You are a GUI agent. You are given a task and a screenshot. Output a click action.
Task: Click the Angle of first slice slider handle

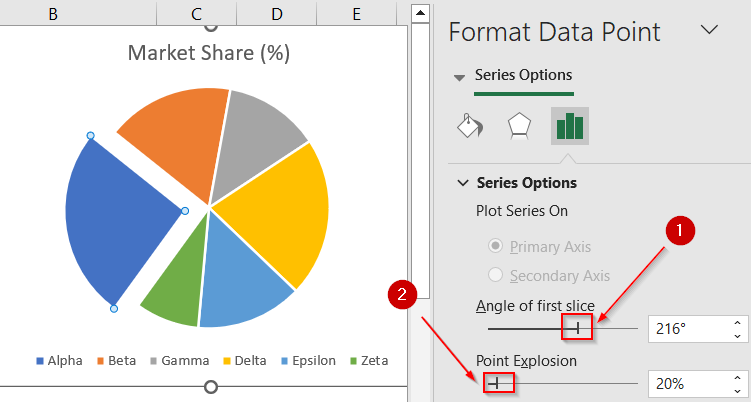578,328
